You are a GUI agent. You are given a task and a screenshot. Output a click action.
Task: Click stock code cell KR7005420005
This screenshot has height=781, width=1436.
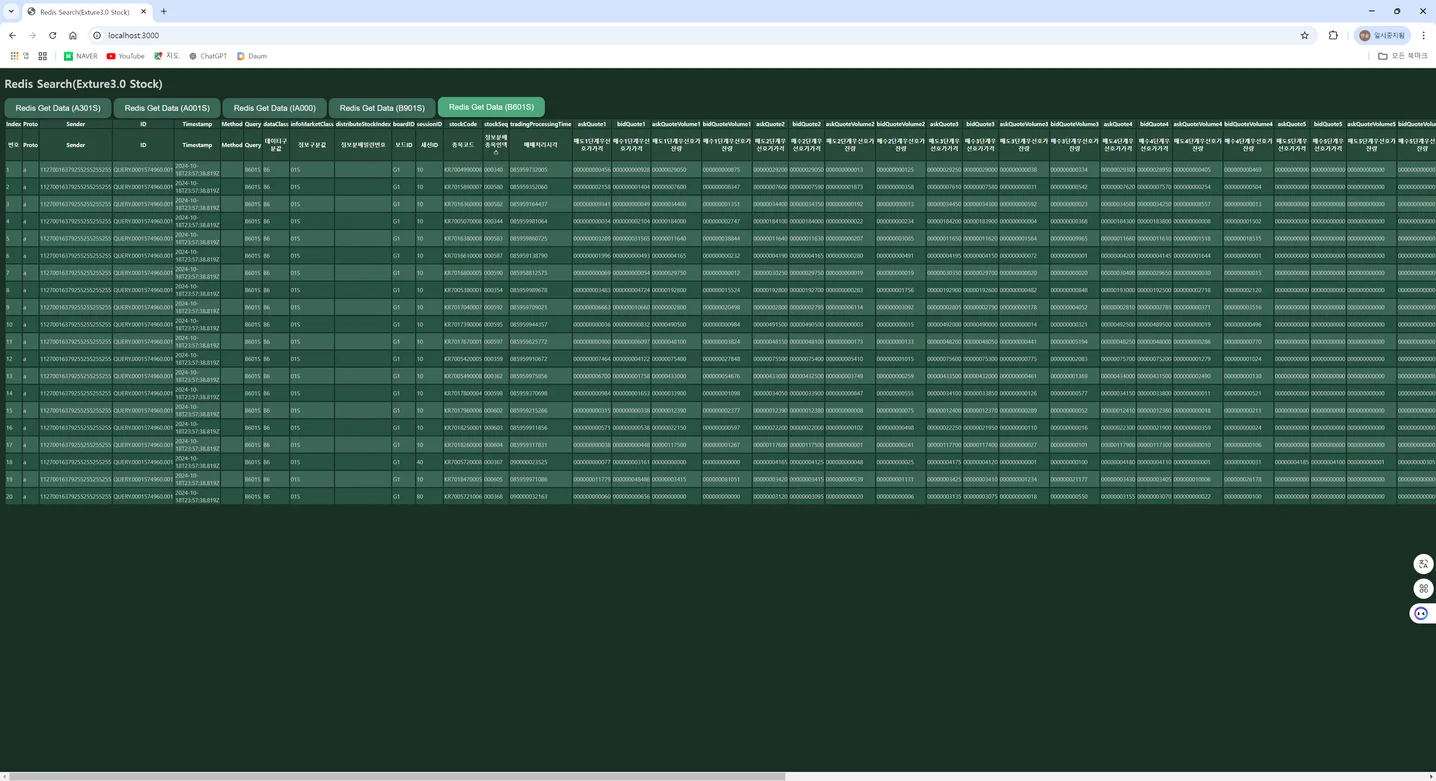pos(463,359)
